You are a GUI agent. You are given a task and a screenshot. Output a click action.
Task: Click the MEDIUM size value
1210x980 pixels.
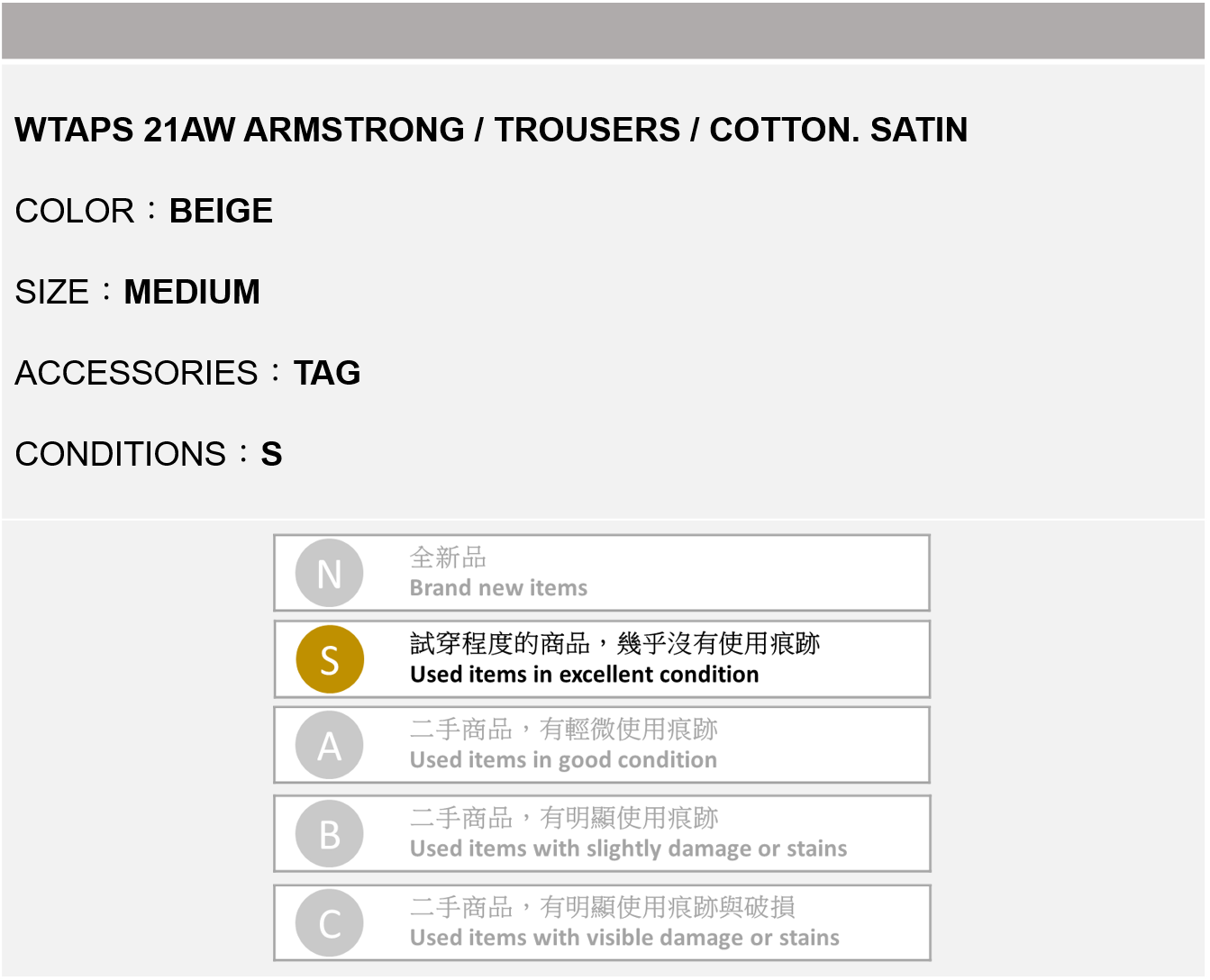[192, 292]
